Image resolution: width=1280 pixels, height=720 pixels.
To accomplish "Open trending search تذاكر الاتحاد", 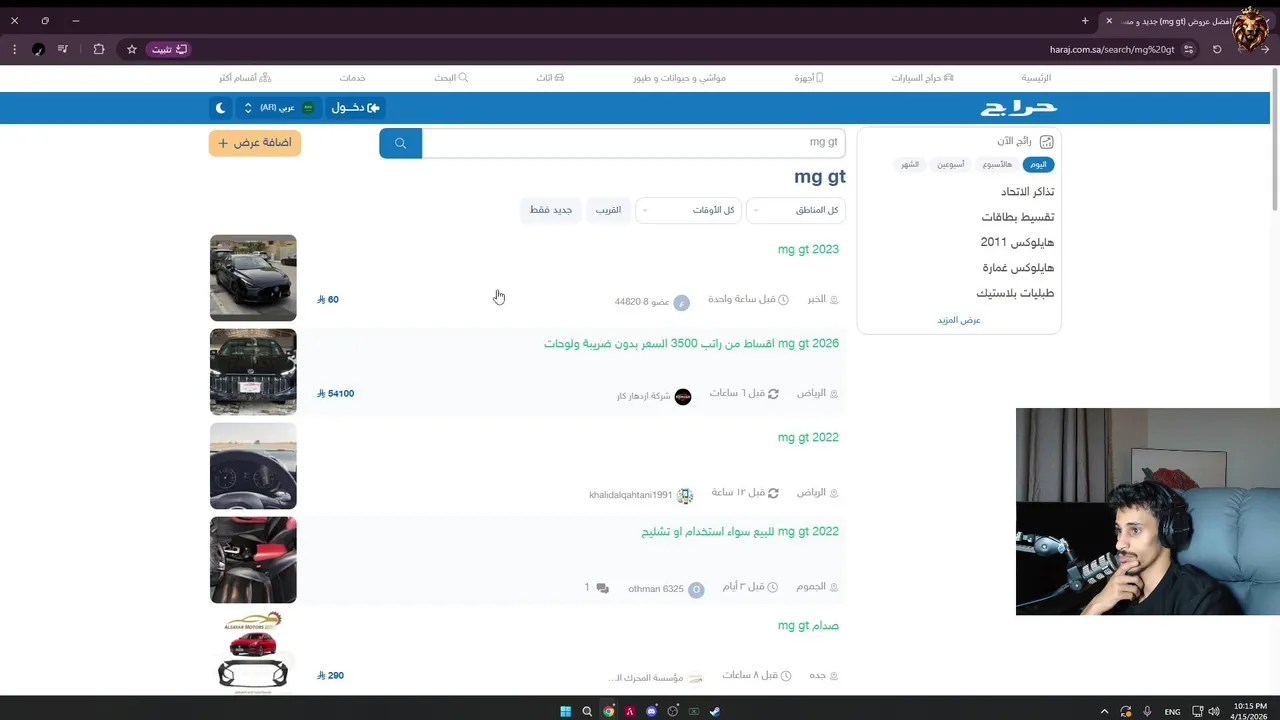I will pyautogui.click(x=1027, y=191).
